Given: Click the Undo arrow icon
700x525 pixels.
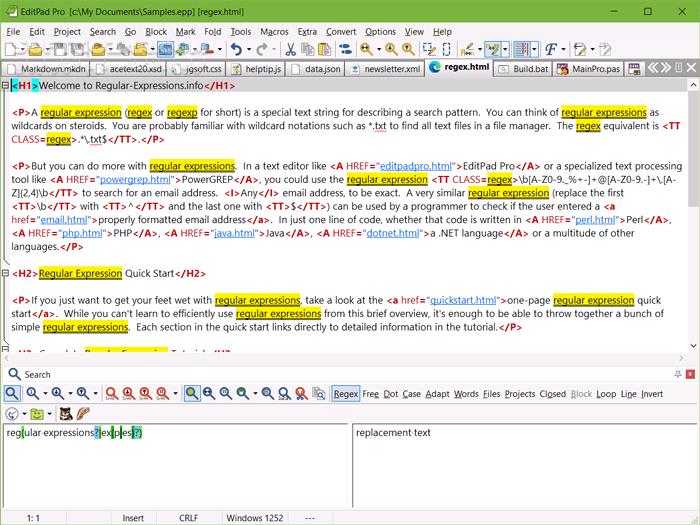Looking at the screenshot, I should point(236,49).
